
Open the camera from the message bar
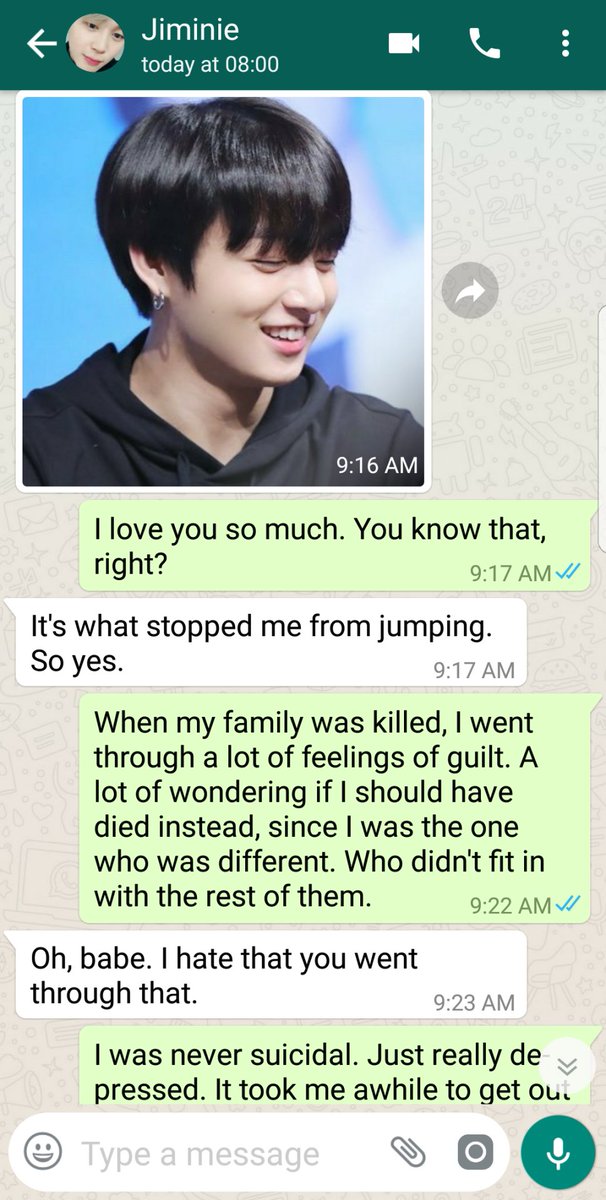[x=475, y=1153]
